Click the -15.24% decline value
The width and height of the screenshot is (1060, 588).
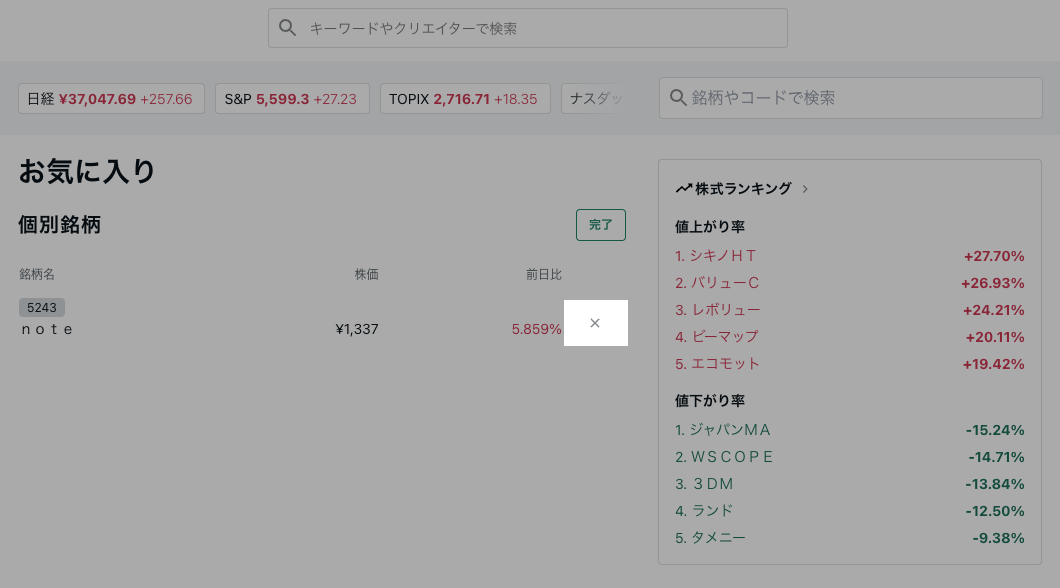tap(994, 430)
